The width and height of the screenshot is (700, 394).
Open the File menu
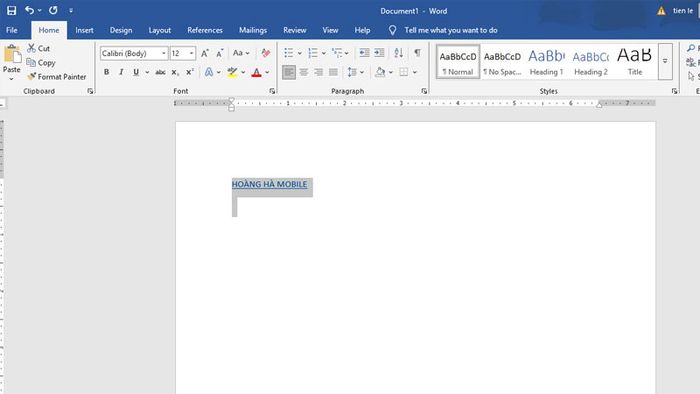12,30
